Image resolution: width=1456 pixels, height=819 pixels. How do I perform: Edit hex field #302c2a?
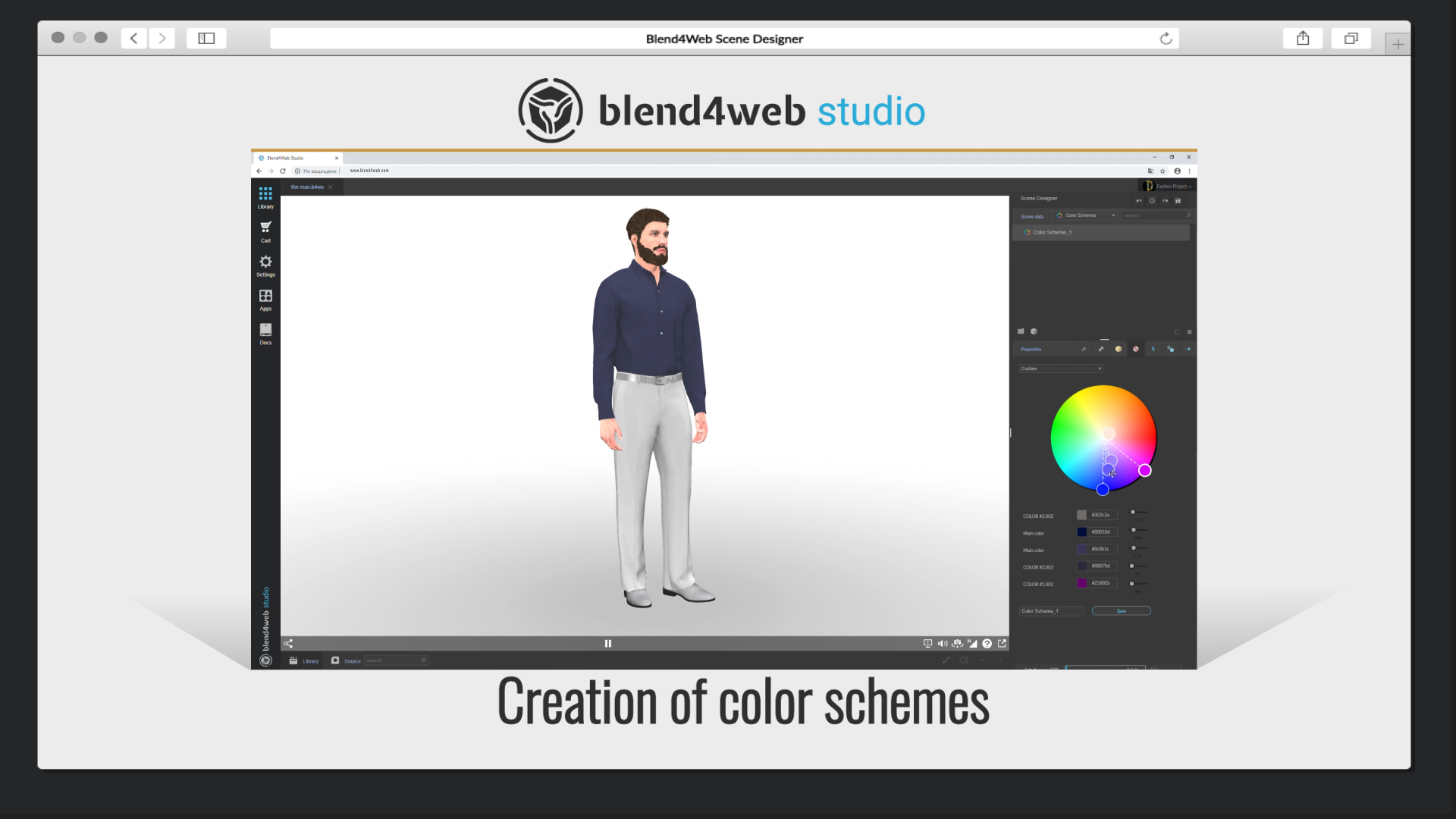(x=1103, y=515)
